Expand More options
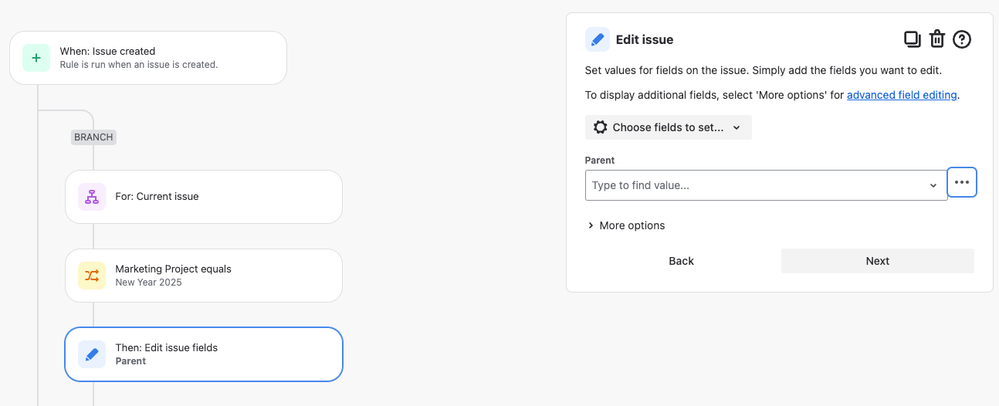 [x=626, y=226]
